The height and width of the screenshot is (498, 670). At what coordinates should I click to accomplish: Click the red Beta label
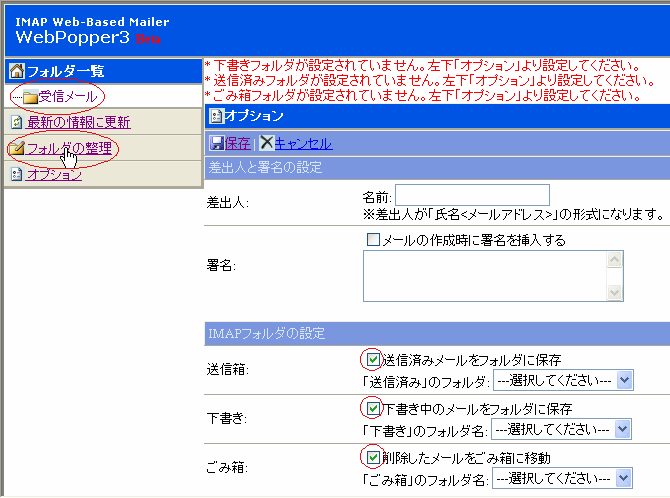point(148,39)
